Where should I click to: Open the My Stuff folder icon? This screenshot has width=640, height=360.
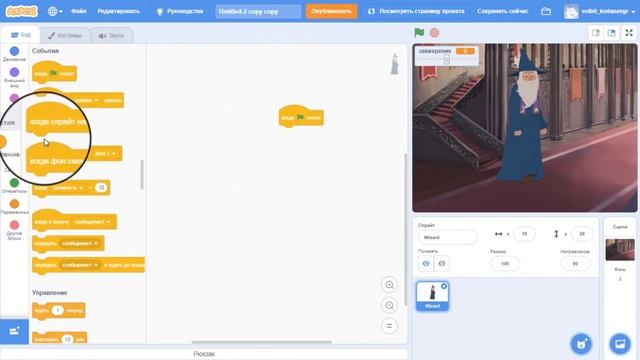(x=546, y=11)
